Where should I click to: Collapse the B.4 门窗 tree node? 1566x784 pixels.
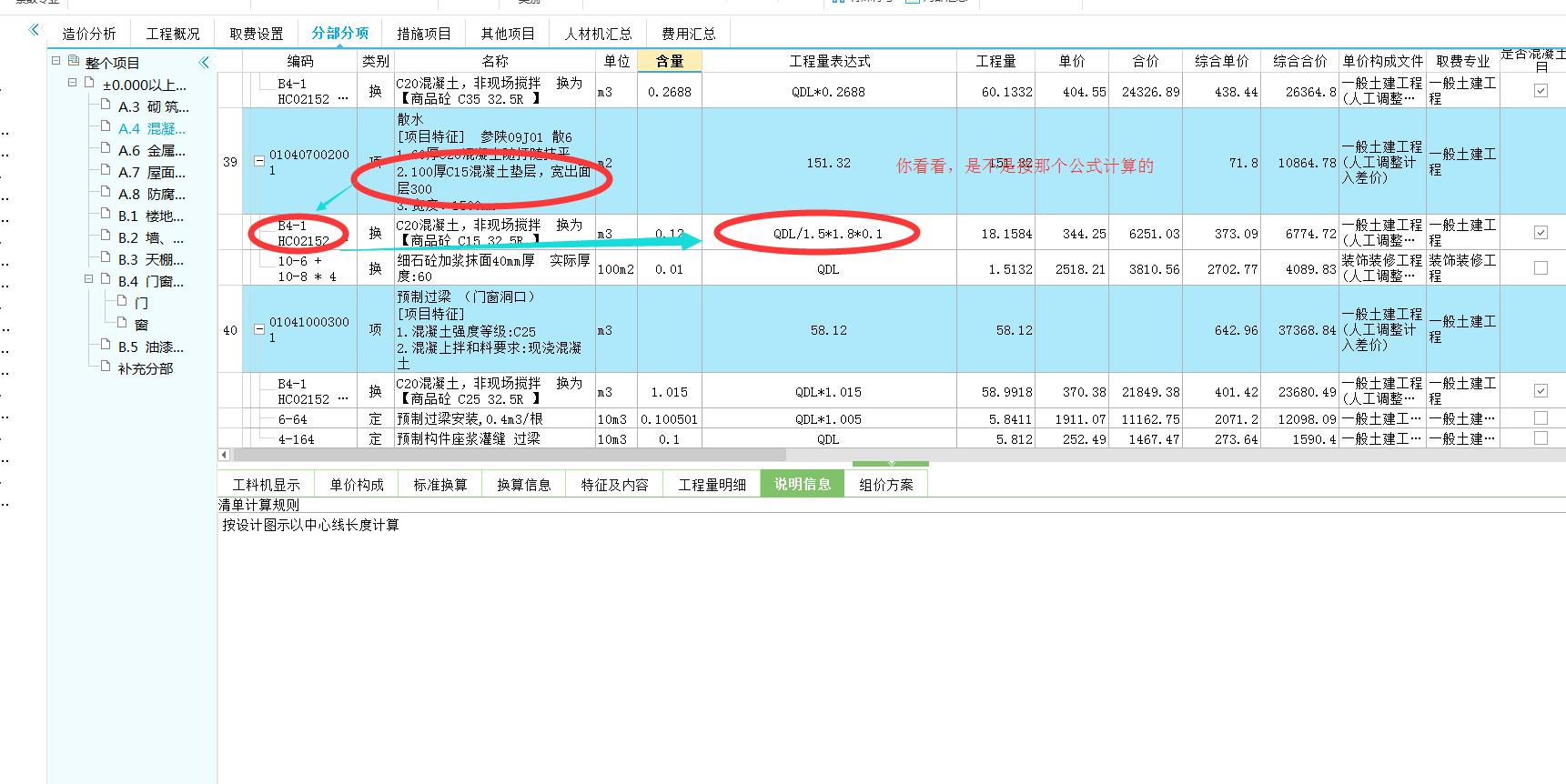pyautogui.click(x=89, y=279)
